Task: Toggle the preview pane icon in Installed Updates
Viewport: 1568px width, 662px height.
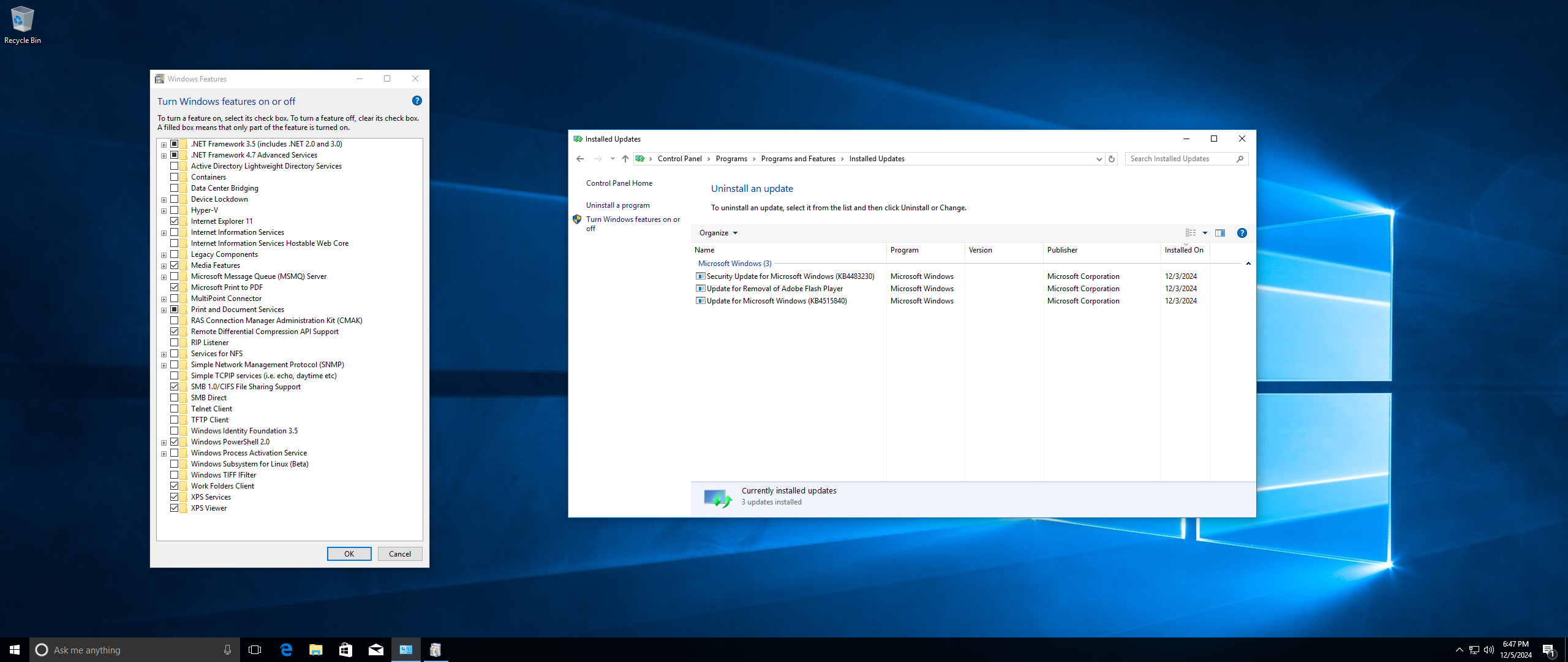Action: (x=1219, y=233)
